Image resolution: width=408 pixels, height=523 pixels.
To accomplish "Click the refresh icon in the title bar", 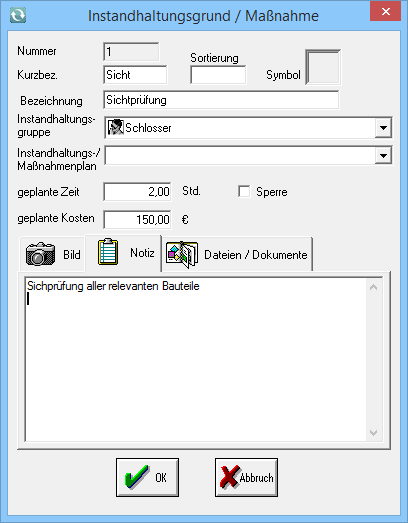I will [18, 15].
